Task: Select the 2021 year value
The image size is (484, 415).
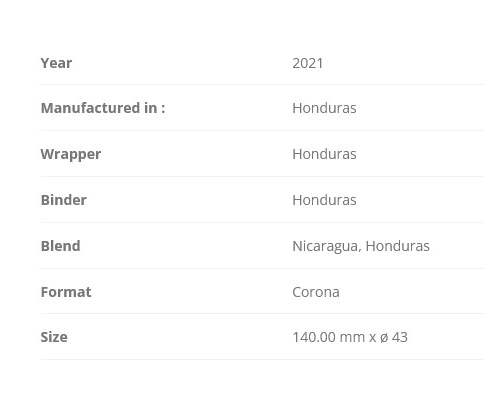Action: coord(308,63)
